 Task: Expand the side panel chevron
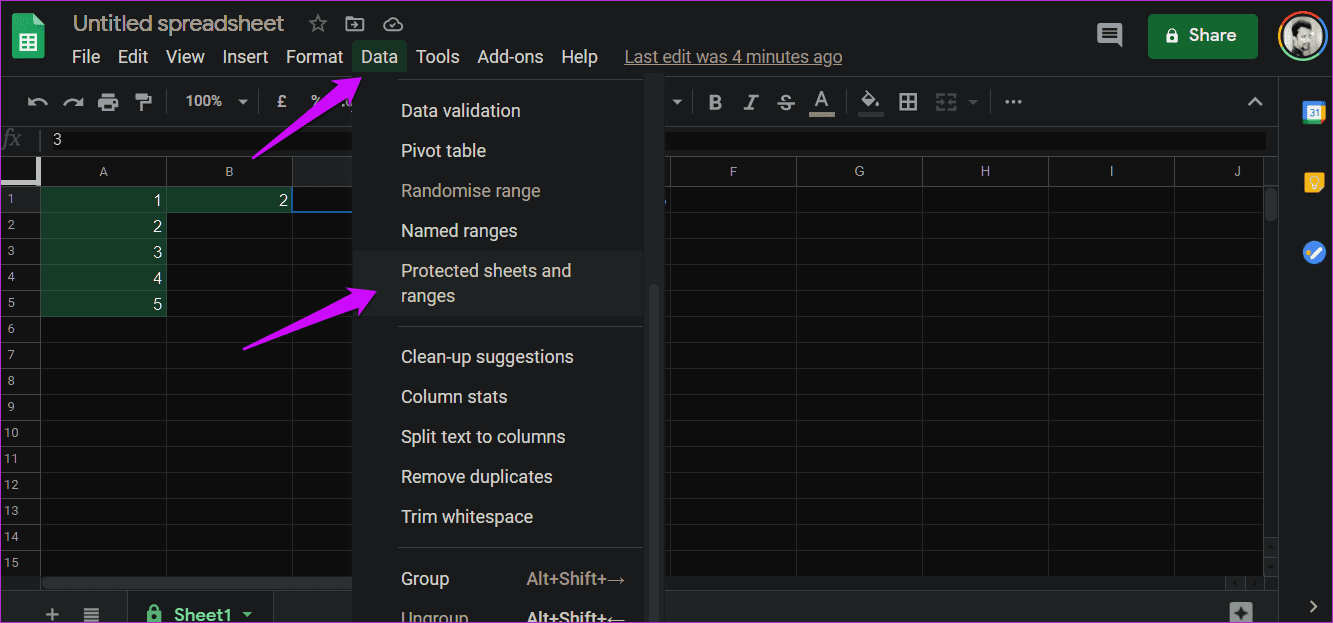pyautogui.click(x=1313, y=605)
